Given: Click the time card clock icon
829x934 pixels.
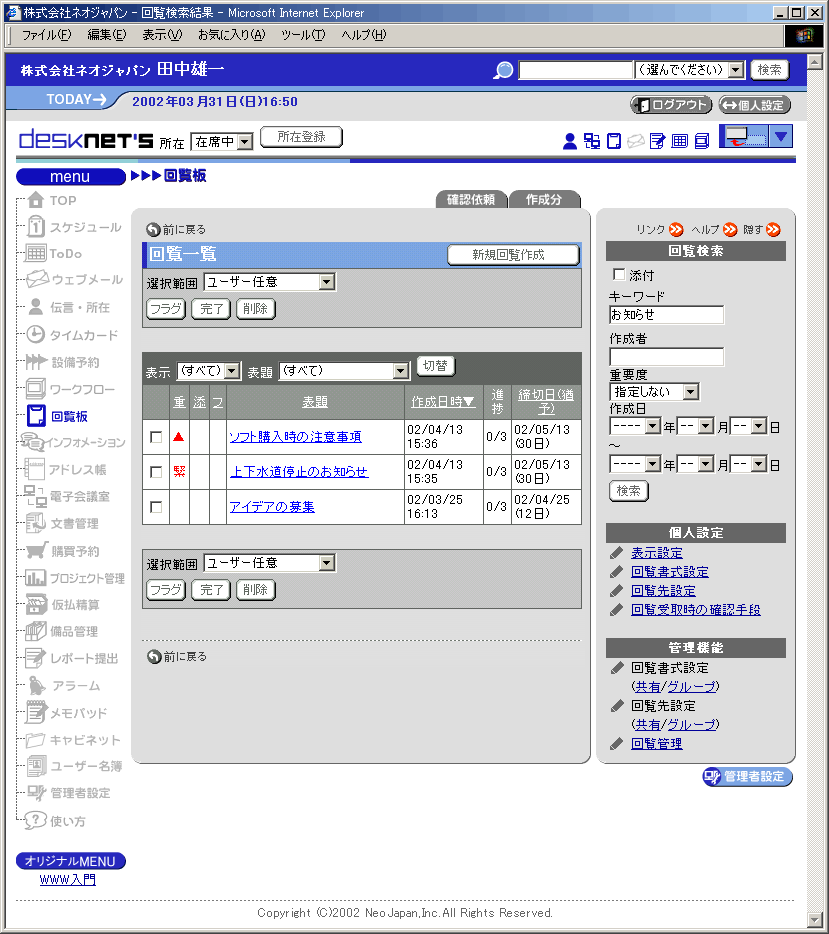Looking at the screenshot, I should click(36, 335).
